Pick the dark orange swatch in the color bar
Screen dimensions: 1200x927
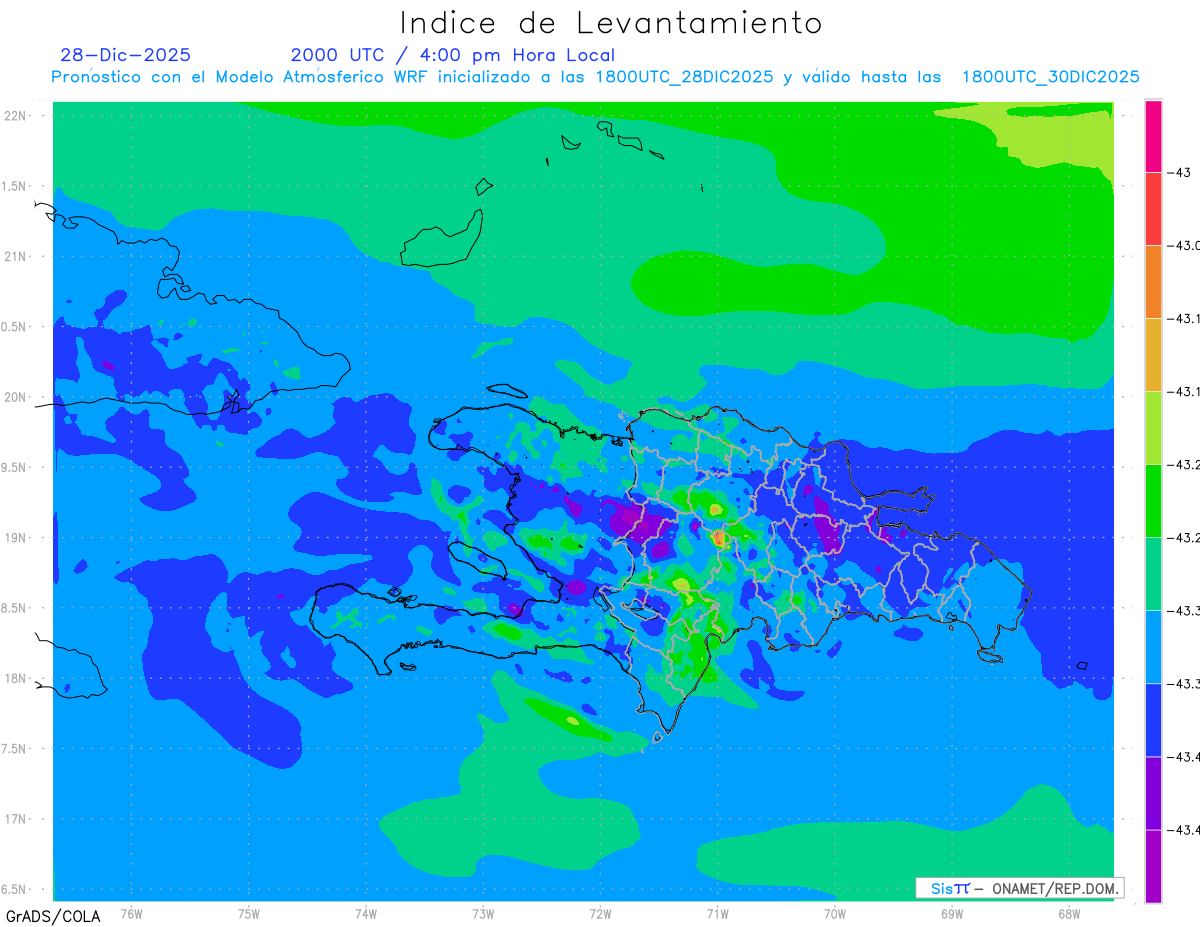click(1153, 282)
